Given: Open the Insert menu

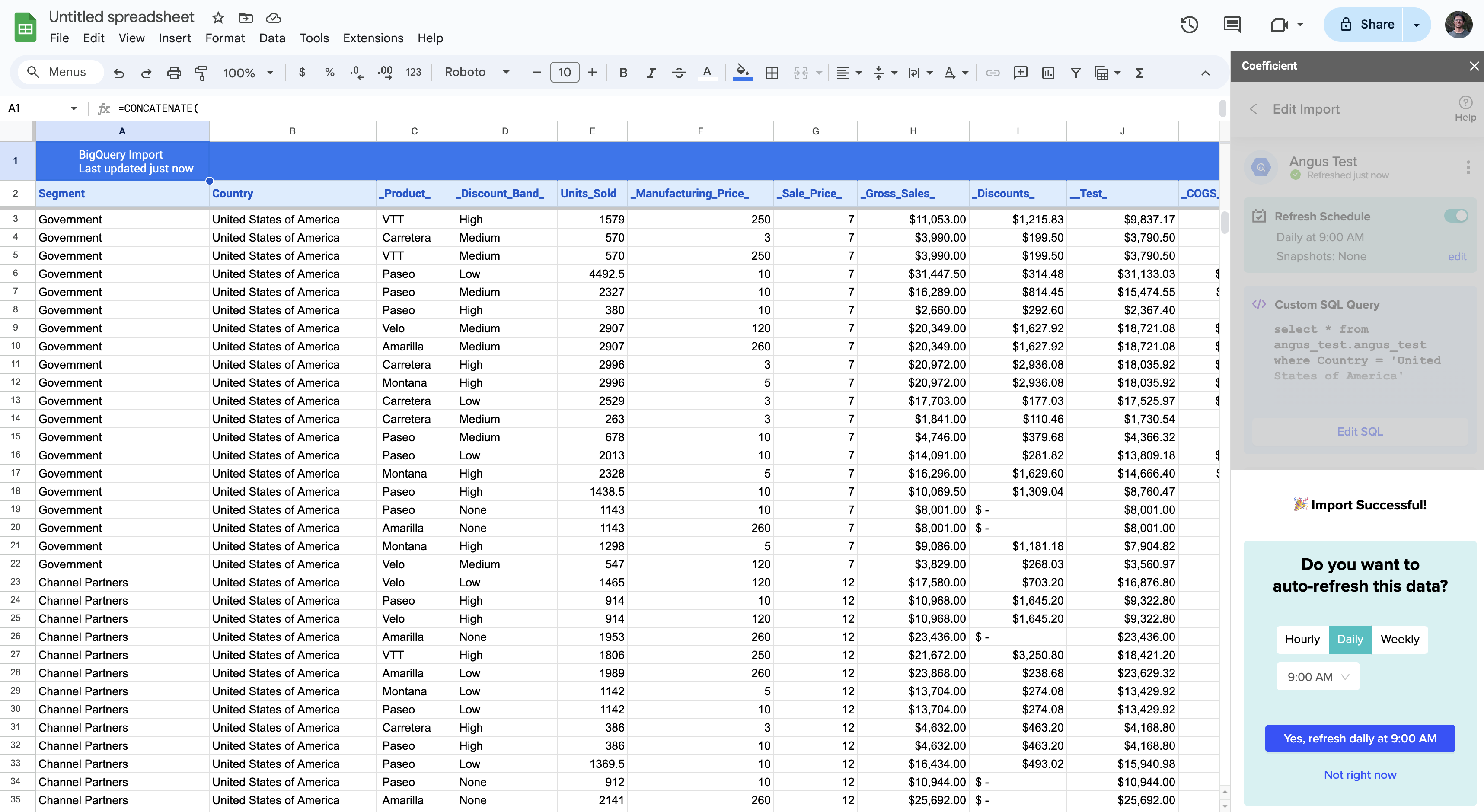Looking at the screenshot, I should pyautogui.click(x=175, y=38).
